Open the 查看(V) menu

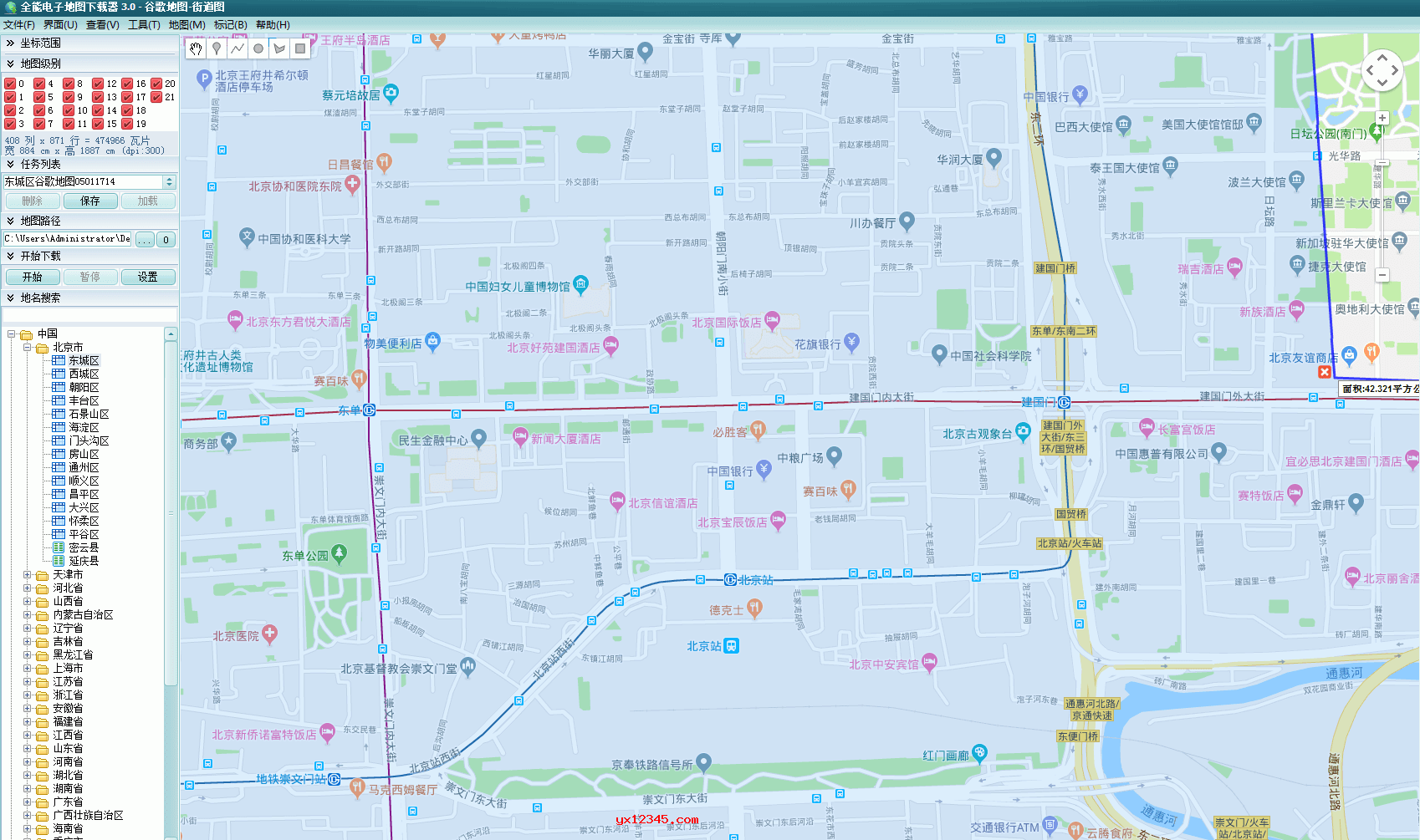point(103,25)
